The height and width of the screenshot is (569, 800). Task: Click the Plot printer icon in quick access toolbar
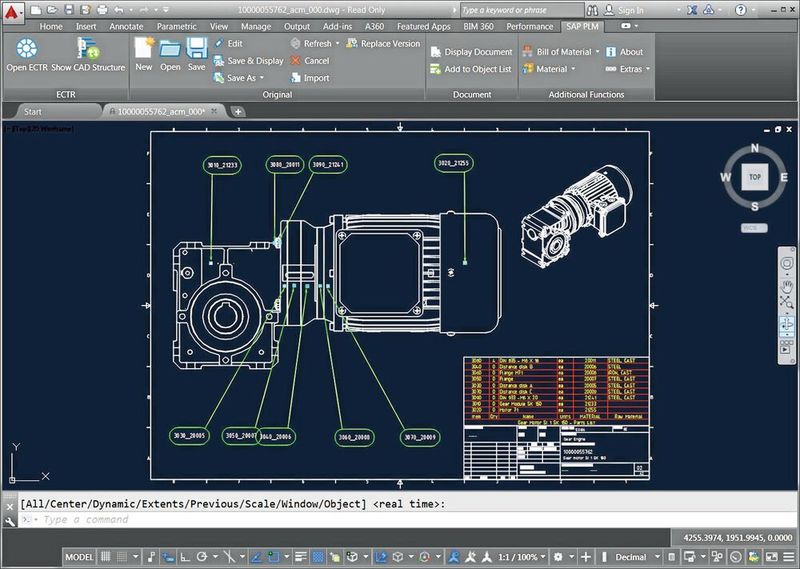(102, 10)
